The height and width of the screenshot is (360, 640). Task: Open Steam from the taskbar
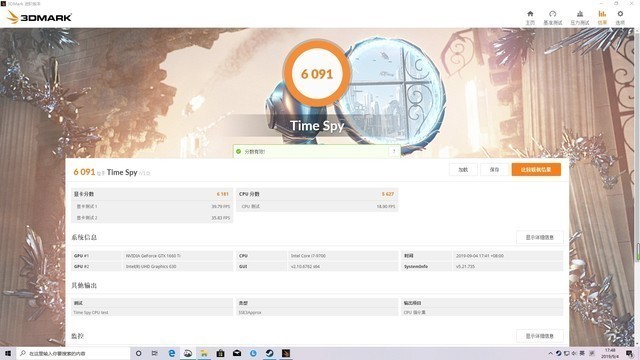(269, 353)
